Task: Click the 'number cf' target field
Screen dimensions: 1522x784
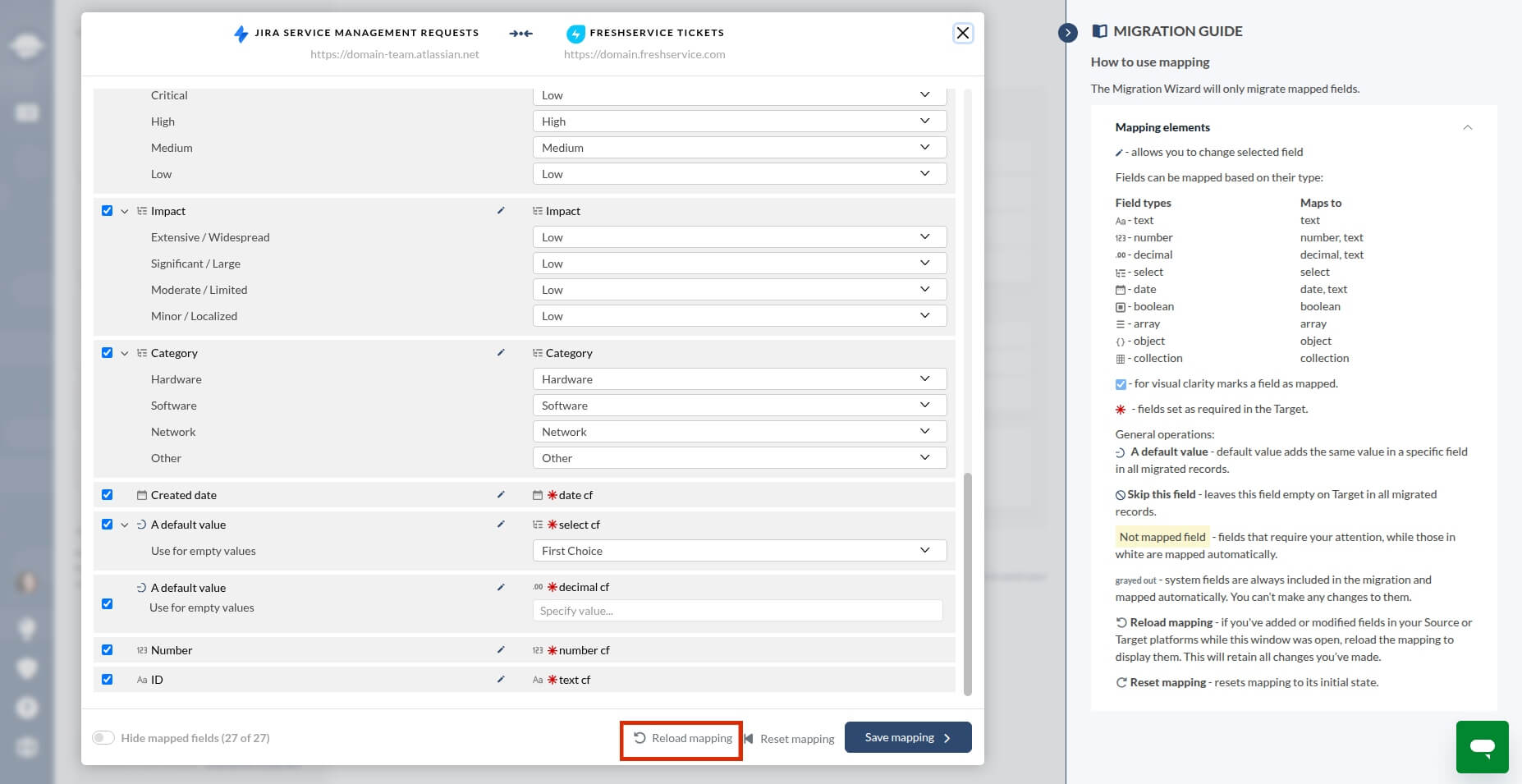Action: pyautogui.click(x=585, y=650)
